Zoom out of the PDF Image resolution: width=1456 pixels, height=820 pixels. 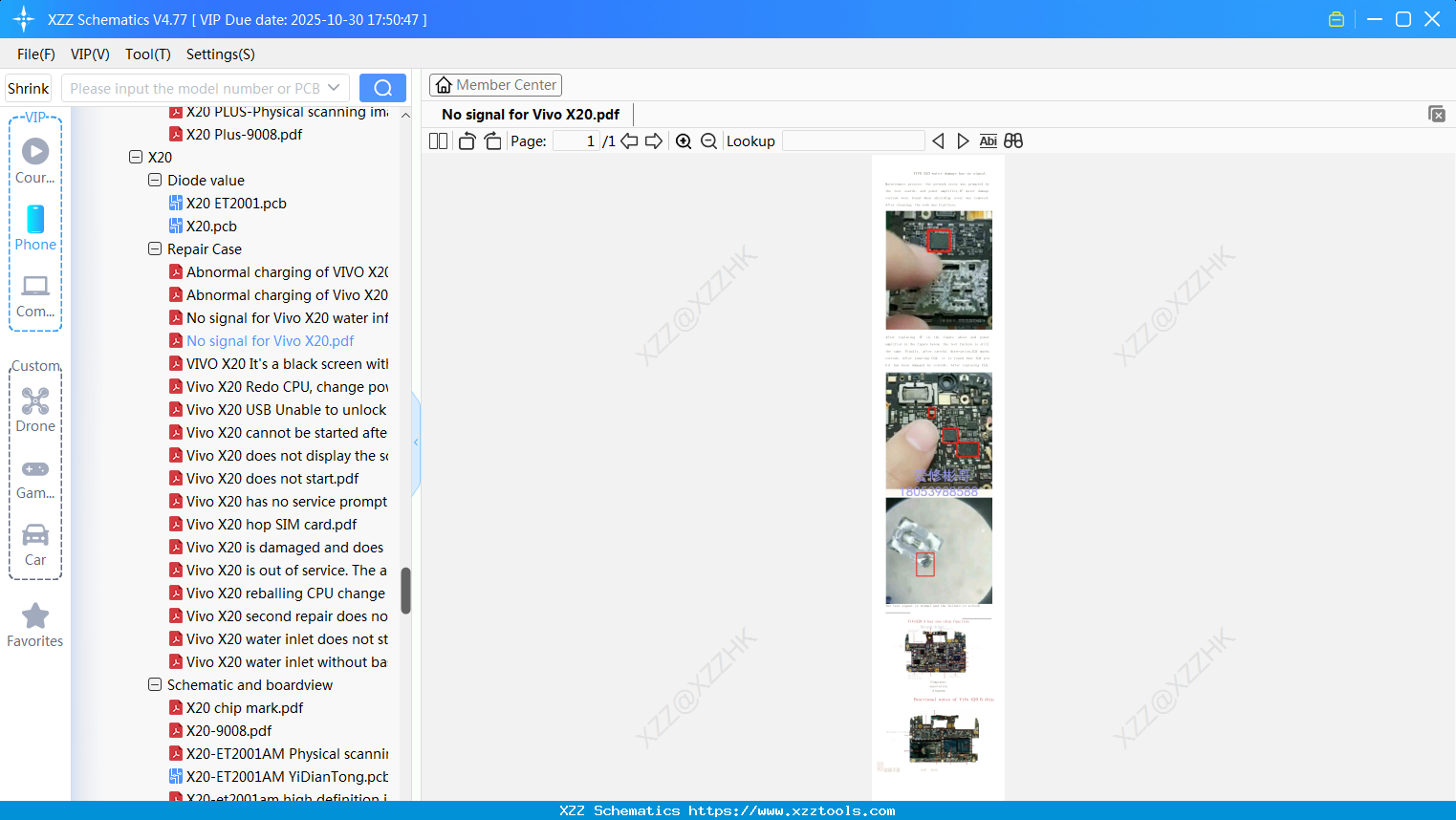[708, 141]
